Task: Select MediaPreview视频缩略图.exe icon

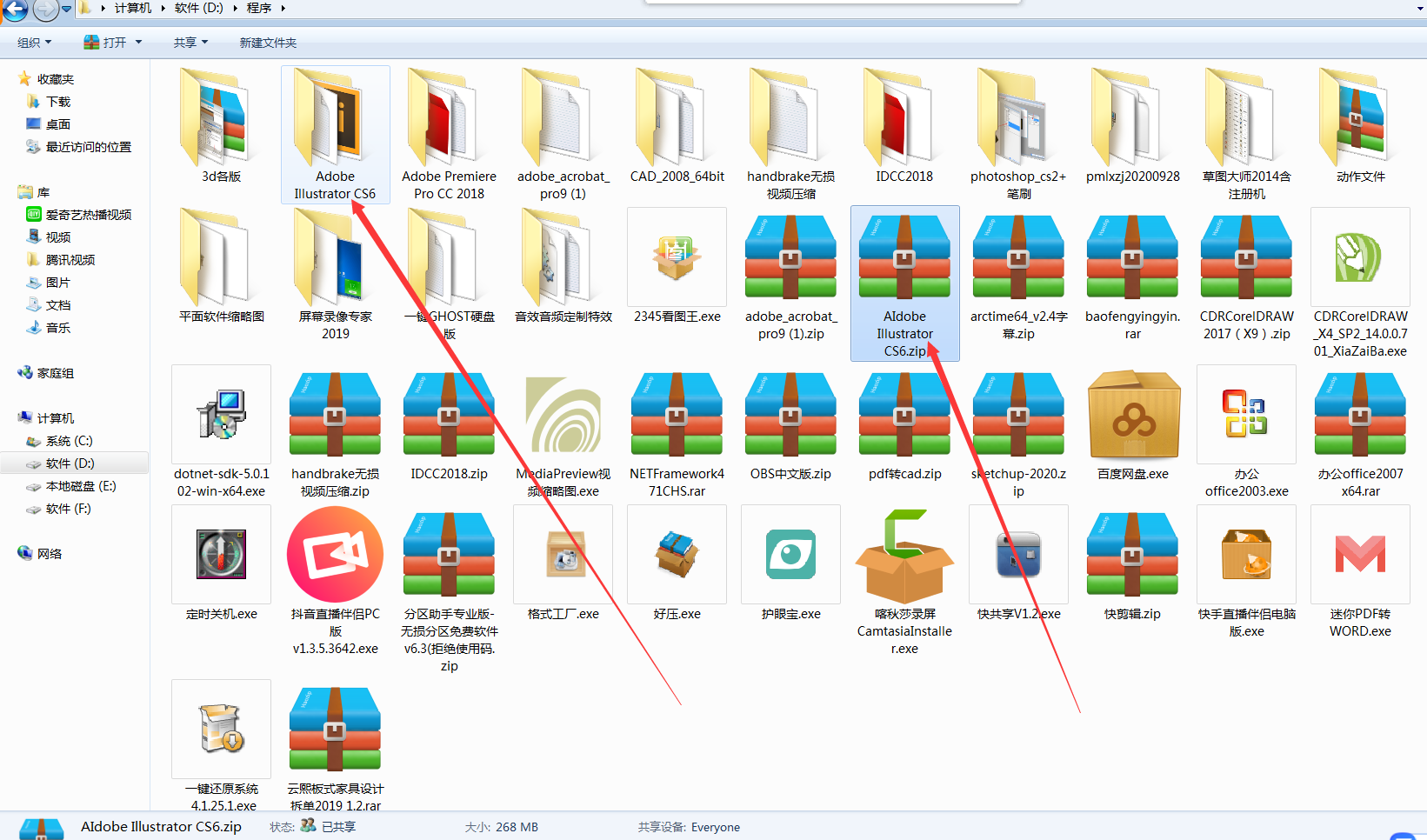Action: click(x=563, y=415)
